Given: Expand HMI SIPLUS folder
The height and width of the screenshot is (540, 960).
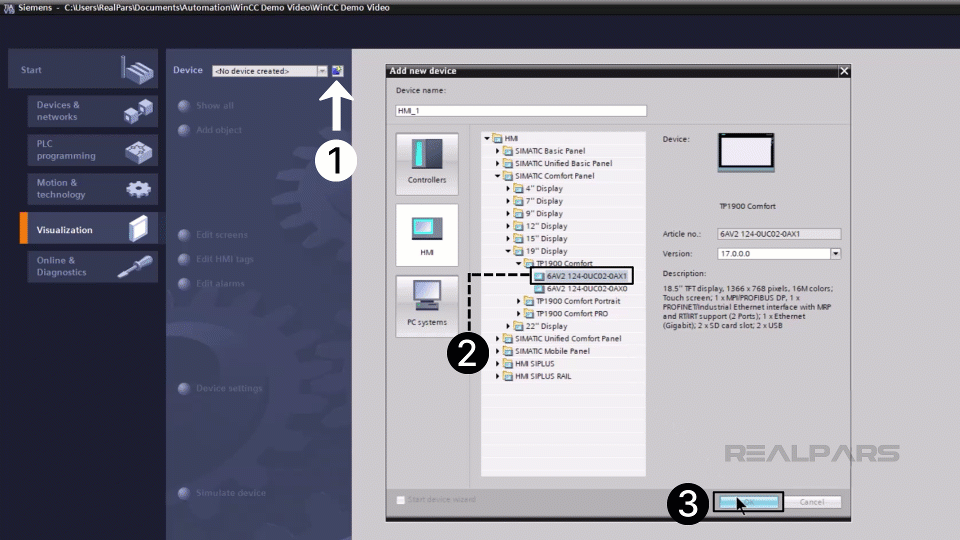Looking at the screenshot, I should click(498, 364).
